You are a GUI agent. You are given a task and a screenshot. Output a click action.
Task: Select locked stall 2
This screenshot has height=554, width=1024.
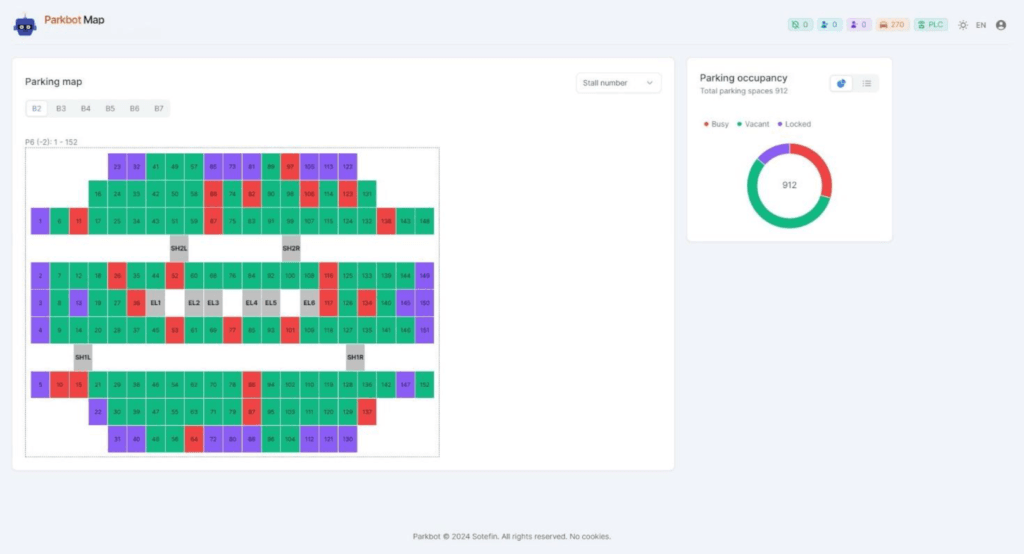[x=40, y=276]
